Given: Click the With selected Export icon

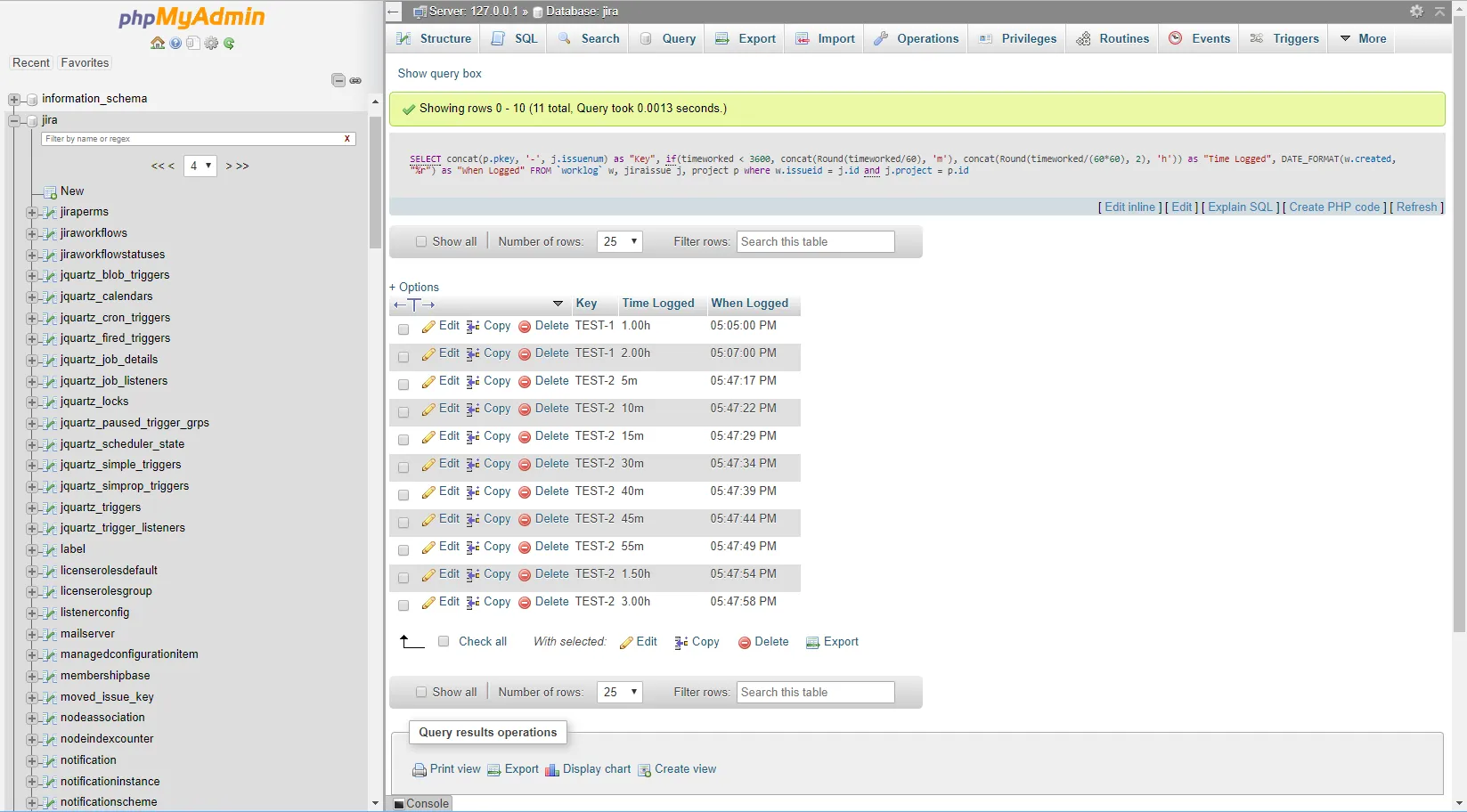Looking at the screenshot, I should (x=812, y=643).
